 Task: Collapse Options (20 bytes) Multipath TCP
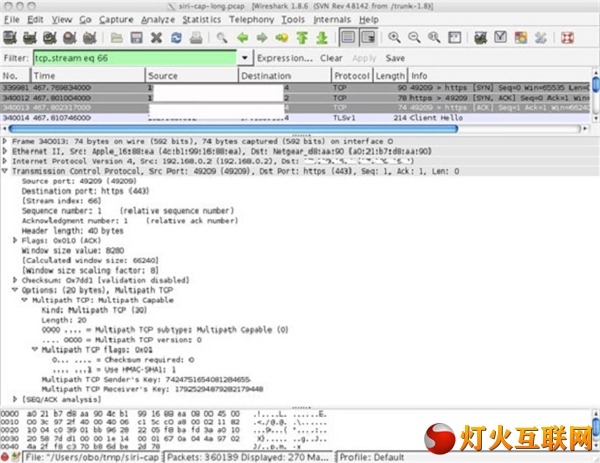15,290
